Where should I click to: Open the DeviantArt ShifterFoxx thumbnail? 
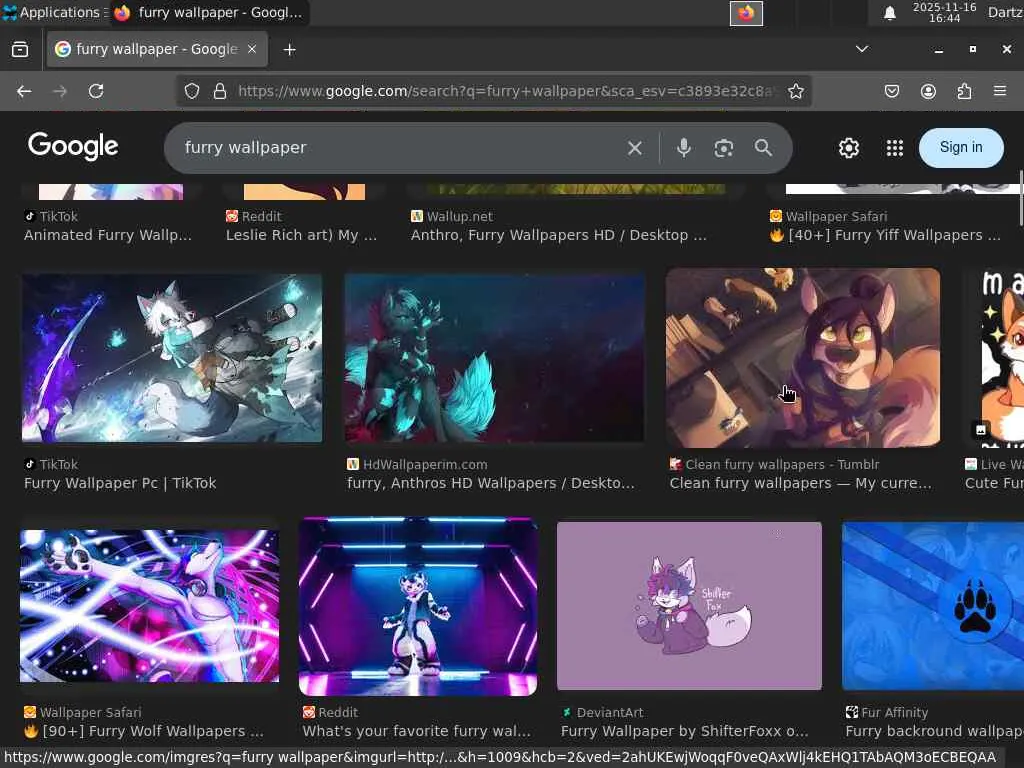tap(689, 606)
